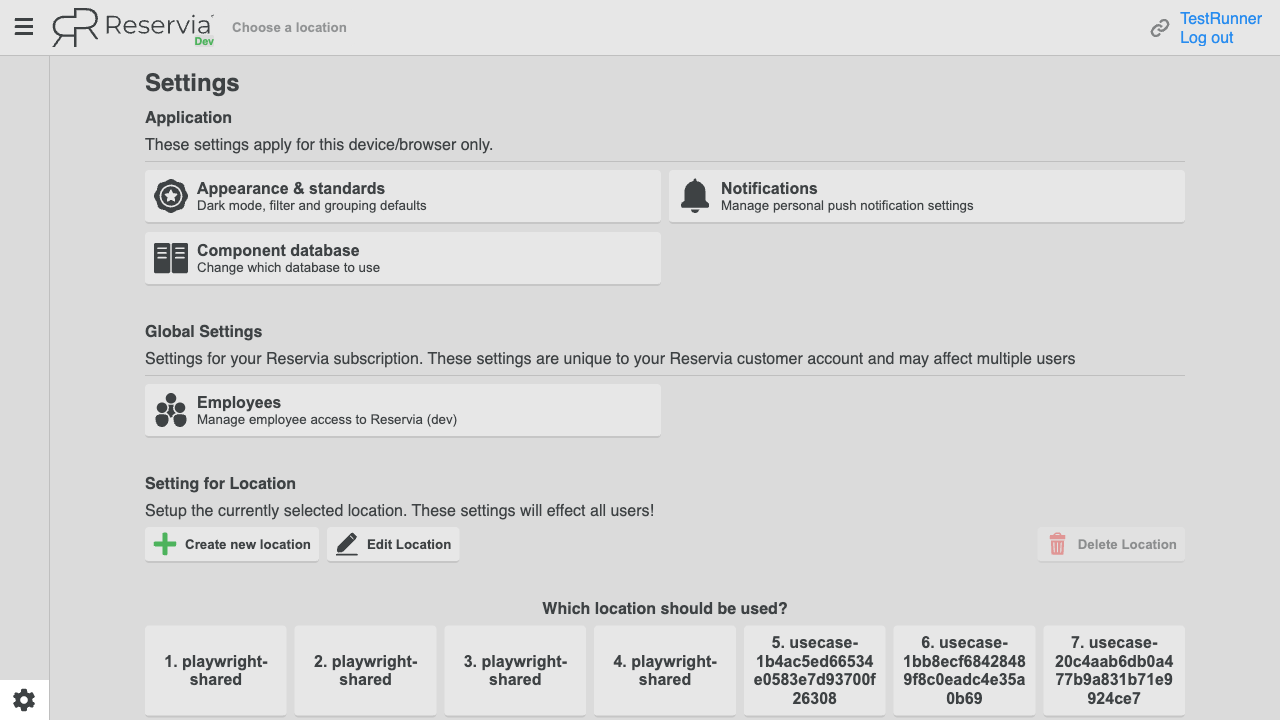
Task: Open Employees management card
Action: point(403,410)
